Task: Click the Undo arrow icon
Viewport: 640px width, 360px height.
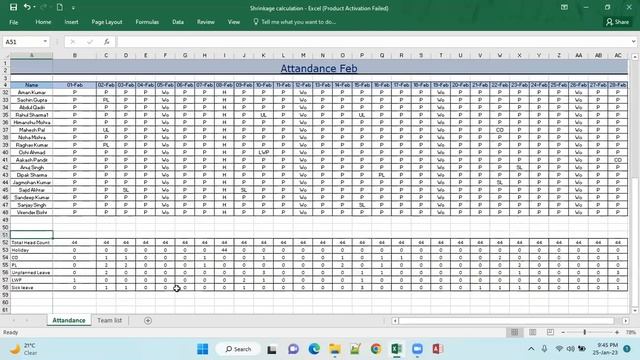Action: [27, 7]
